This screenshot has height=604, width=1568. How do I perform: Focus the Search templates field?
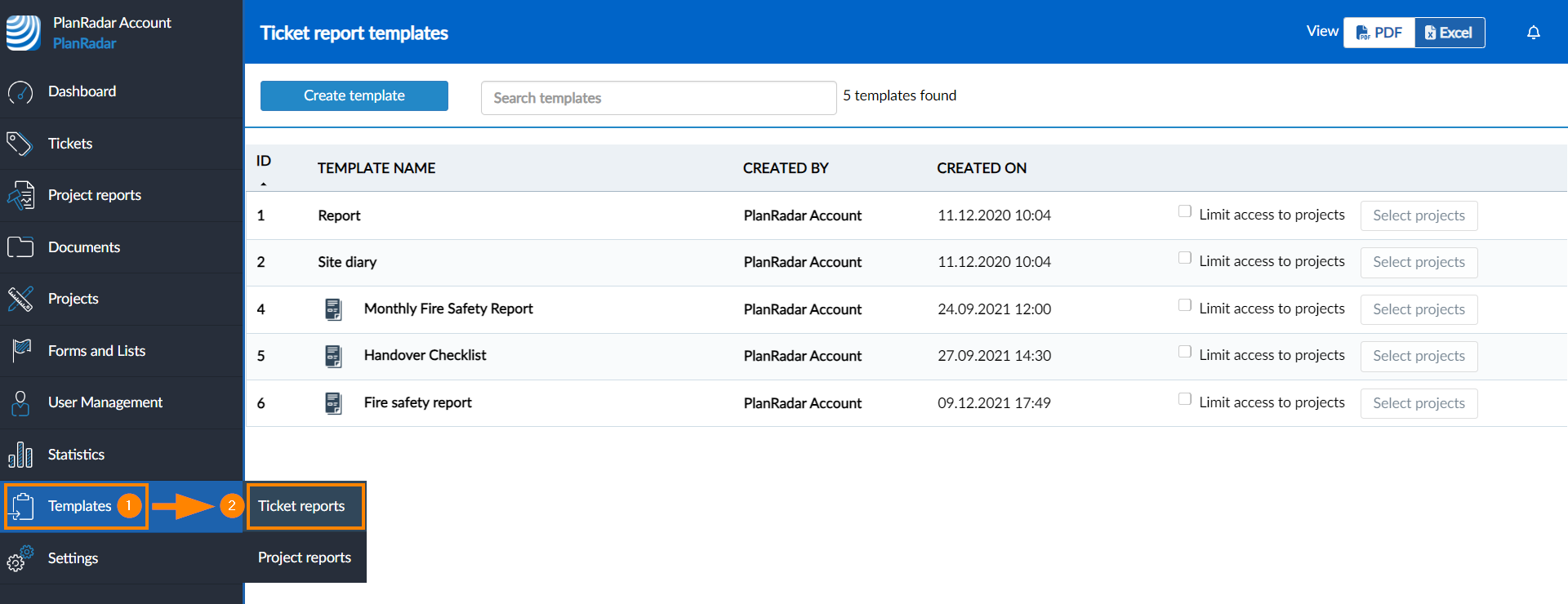point(658,98)
